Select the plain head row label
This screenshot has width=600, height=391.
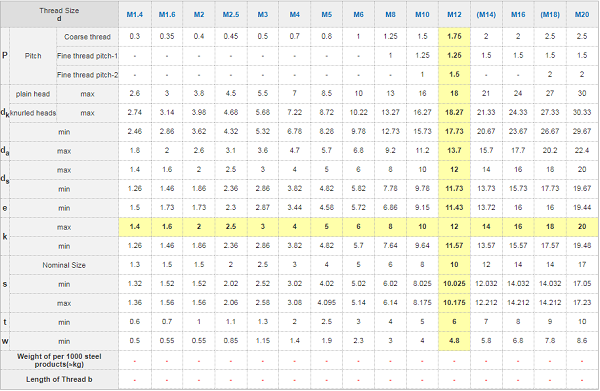[x=33, y=94]
